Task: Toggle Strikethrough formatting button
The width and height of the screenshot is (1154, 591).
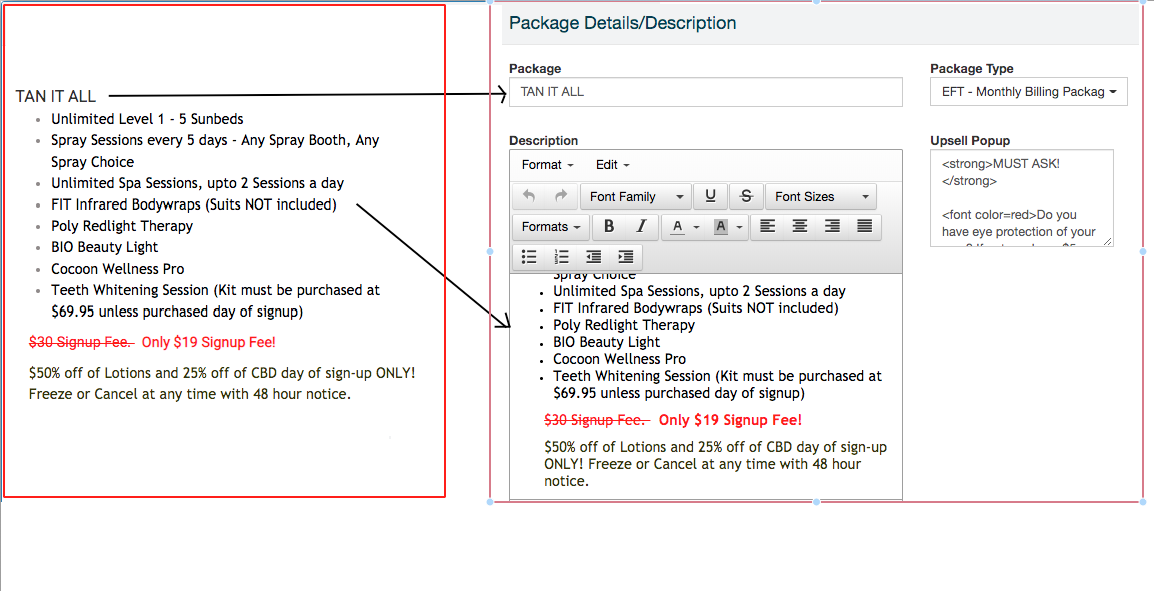Action: pyautogui.click(x=746, y=197)
